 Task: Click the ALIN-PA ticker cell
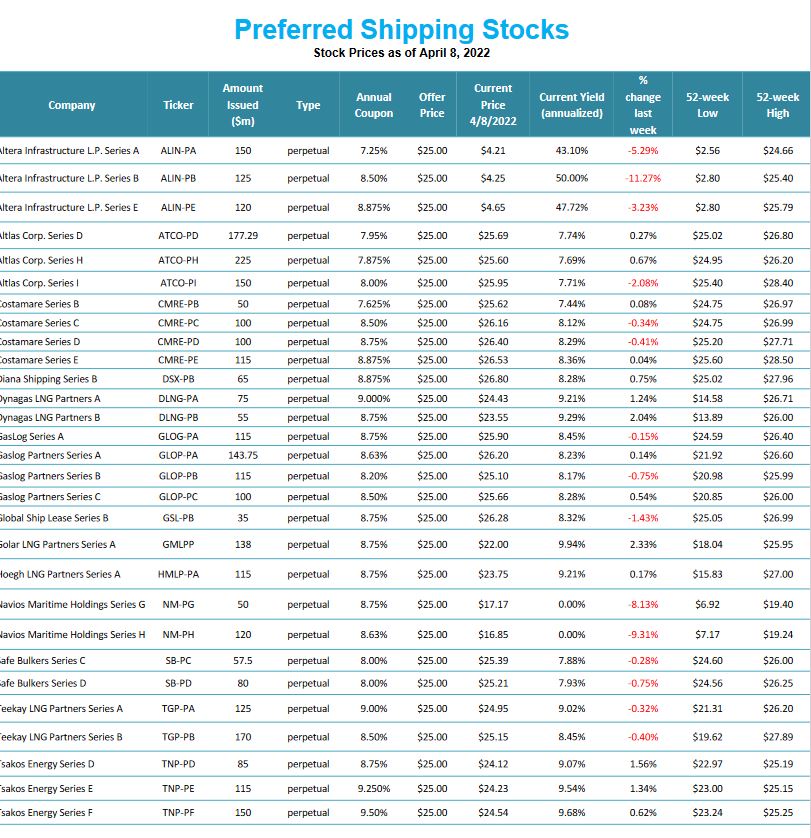[x=179, y=151]
